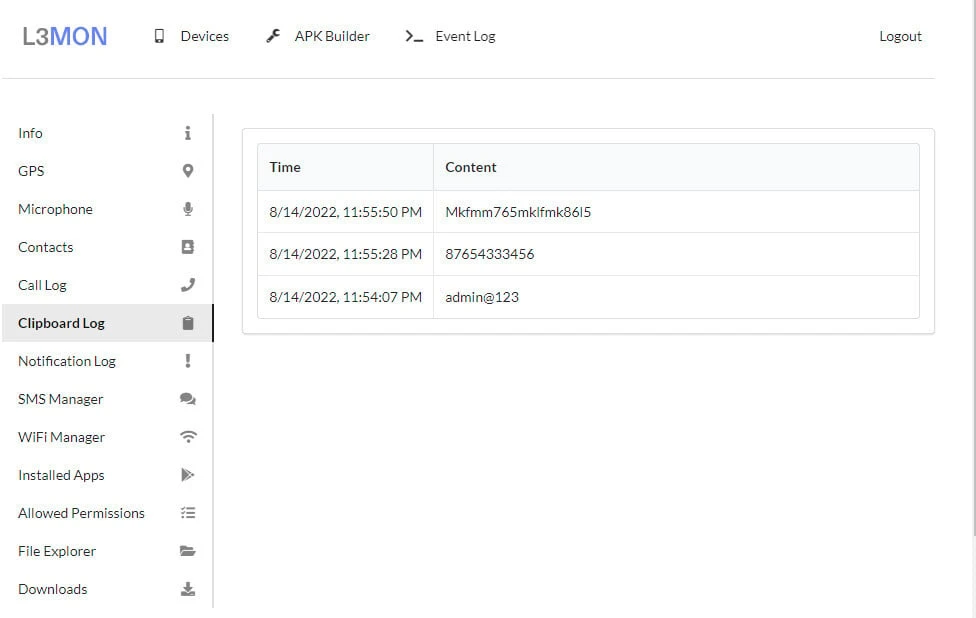Click the Allowed Permissions checklist icon
Viewport: 976px width, 618px height.
tap(187, 513)
